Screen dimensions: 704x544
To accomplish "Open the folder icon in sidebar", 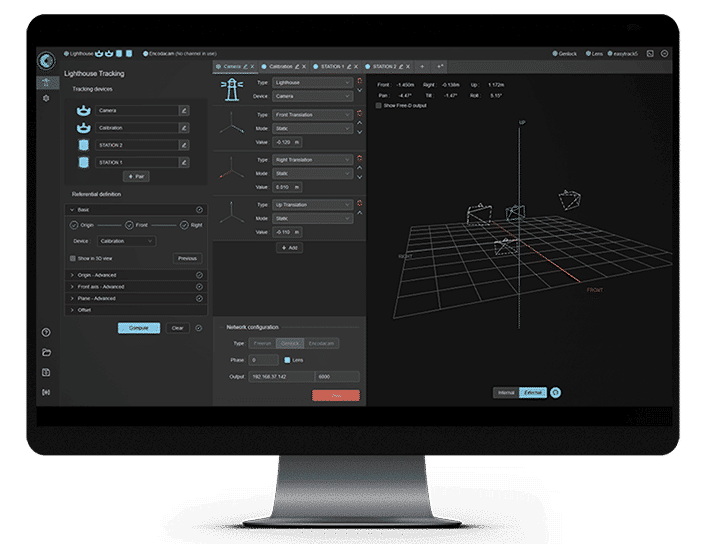I will (x=46, y=352).
